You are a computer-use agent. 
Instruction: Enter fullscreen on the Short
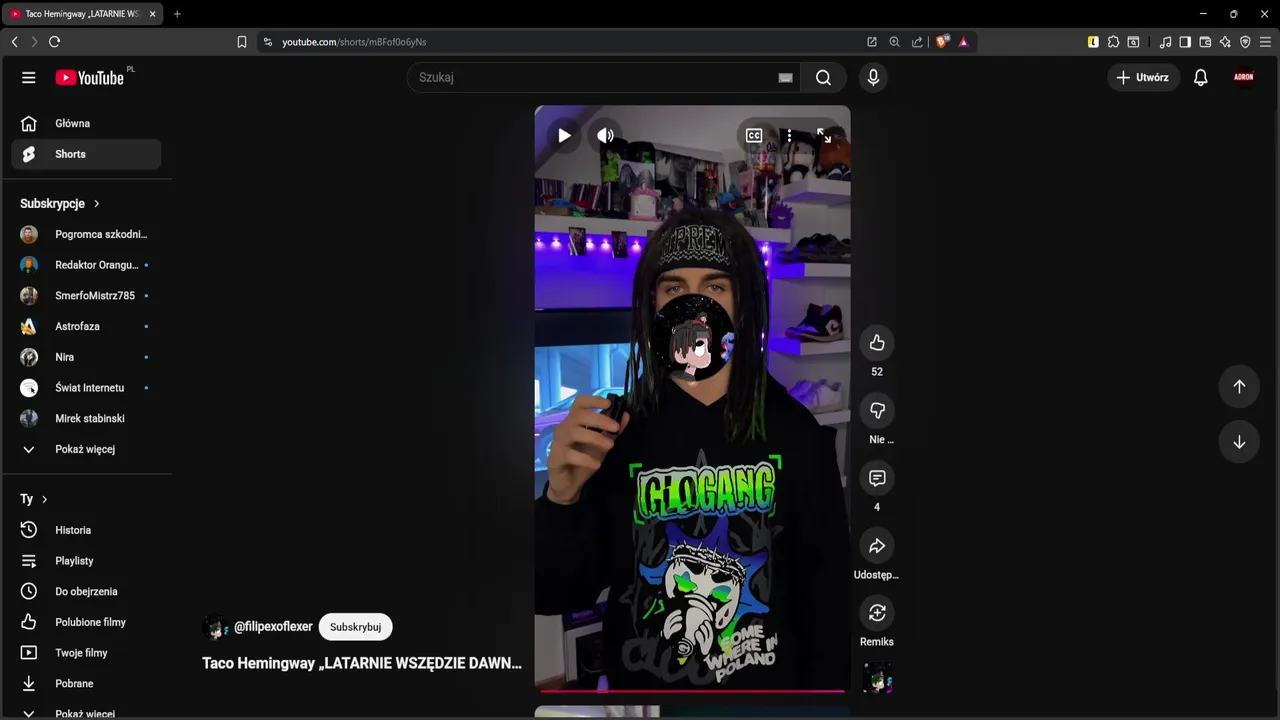click(x=824, y=136)
